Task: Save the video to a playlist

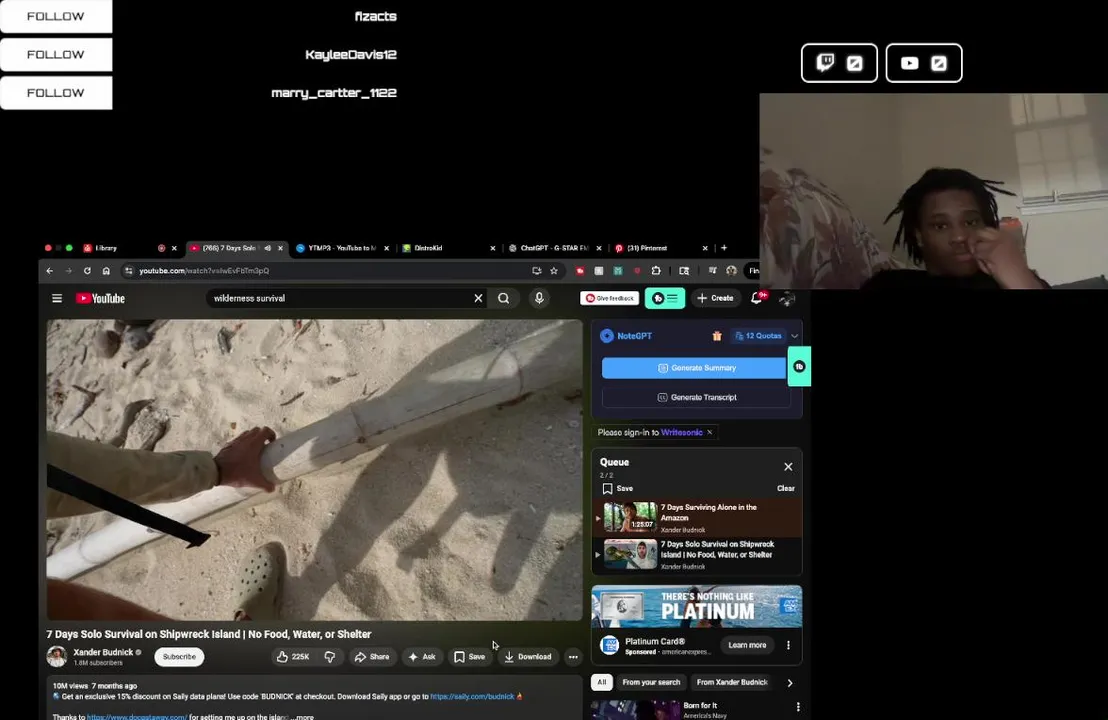Action: [470, 656]
